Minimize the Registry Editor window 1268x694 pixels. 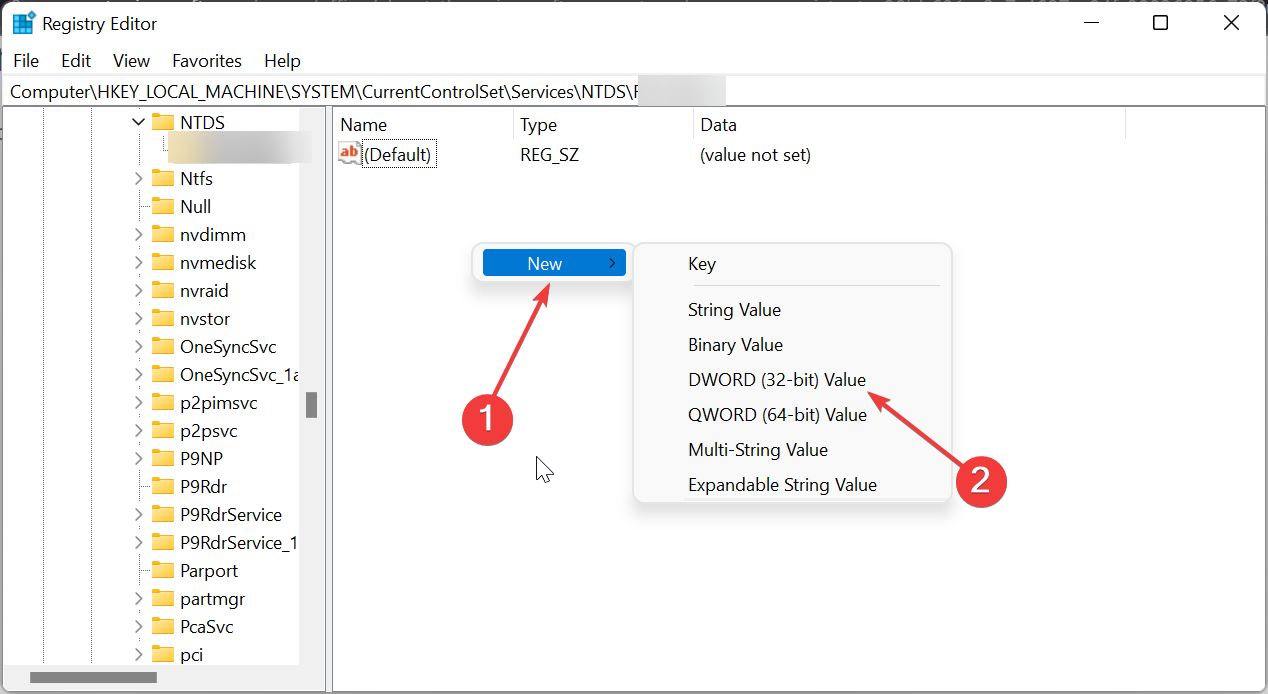[1089, 23]
